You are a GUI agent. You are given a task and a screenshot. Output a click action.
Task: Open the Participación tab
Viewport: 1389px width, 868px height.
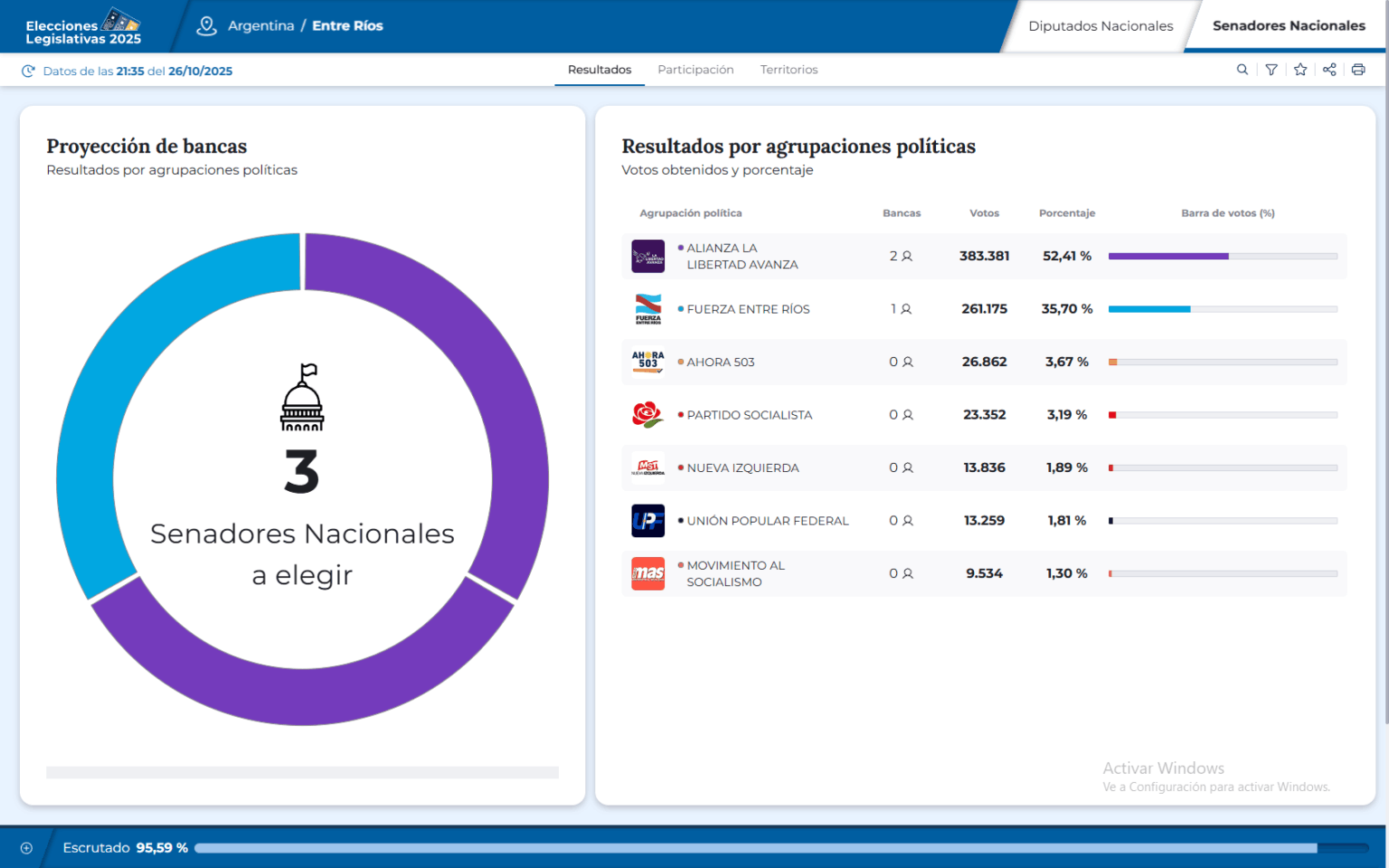[695, 70]
